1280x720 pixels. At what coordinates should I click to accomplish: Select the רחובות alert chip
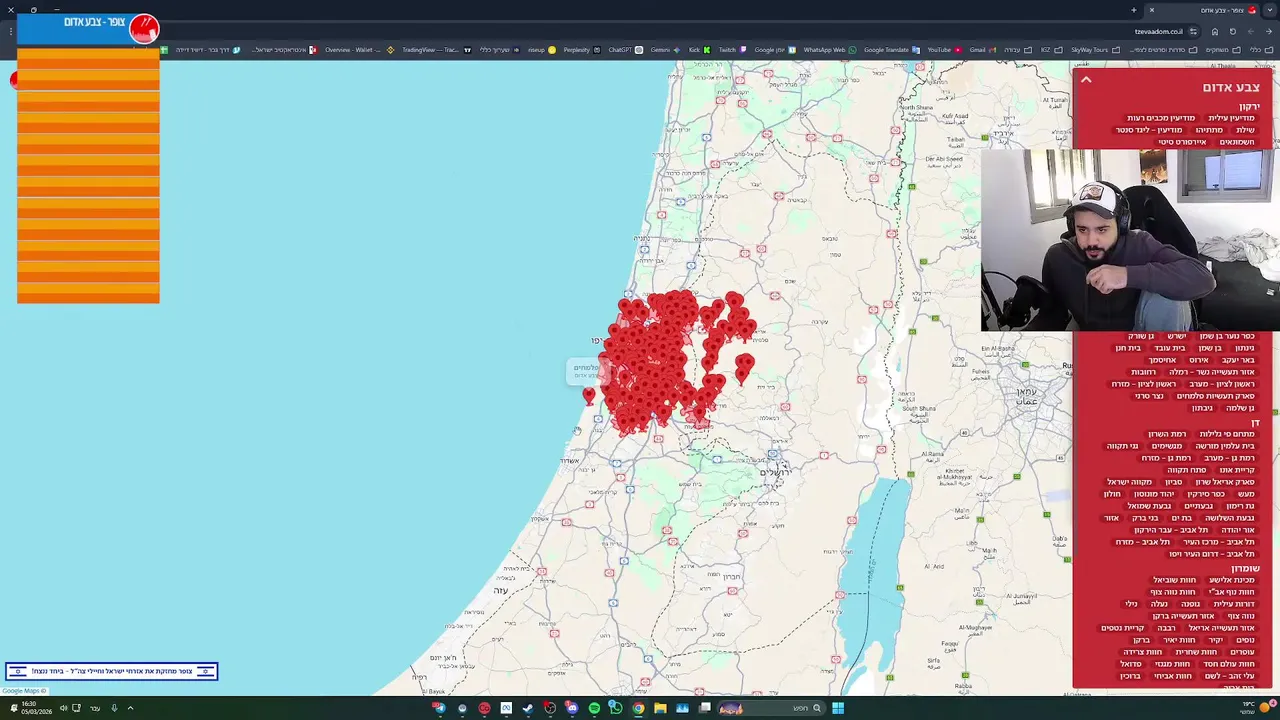(1143, 372)
